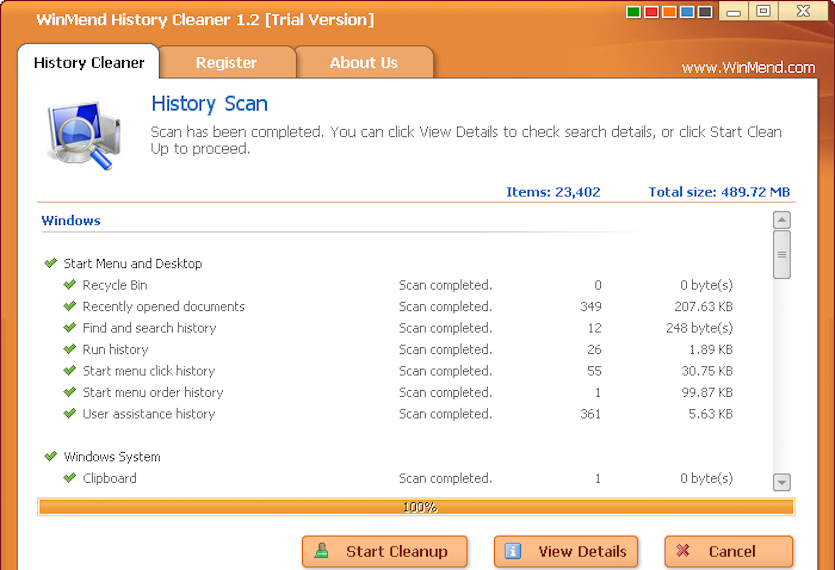Click the History Scan heading
Screen dimensions: 835x570
[x=209, y=104]
